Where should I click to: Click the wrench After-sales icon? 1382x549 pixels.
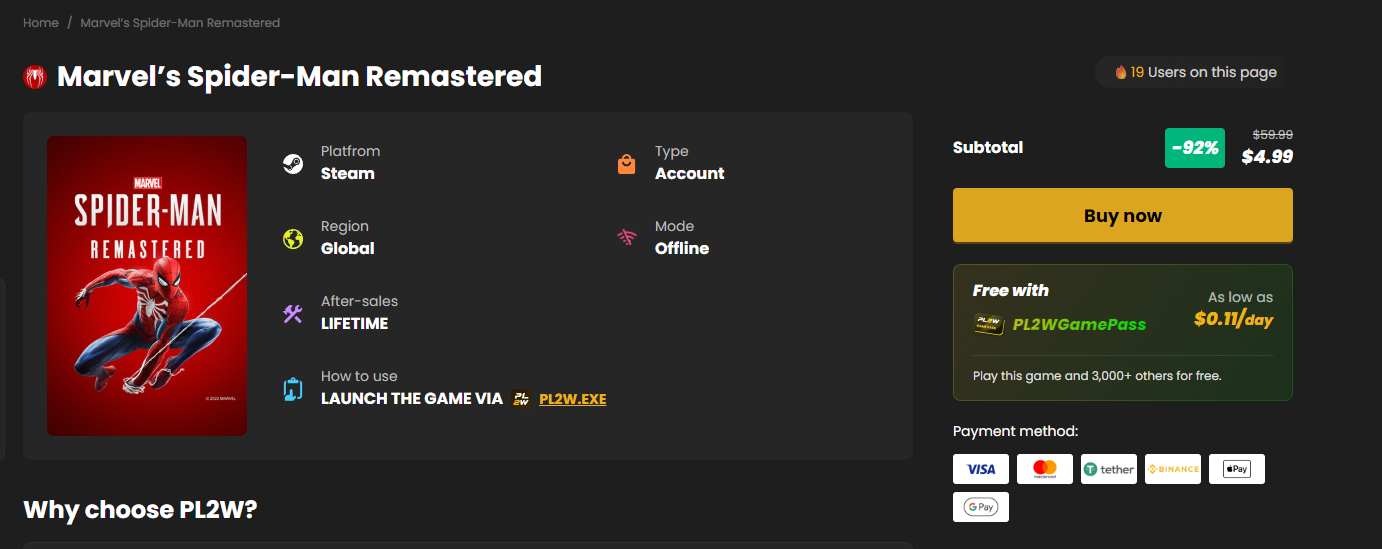(292, 314)
